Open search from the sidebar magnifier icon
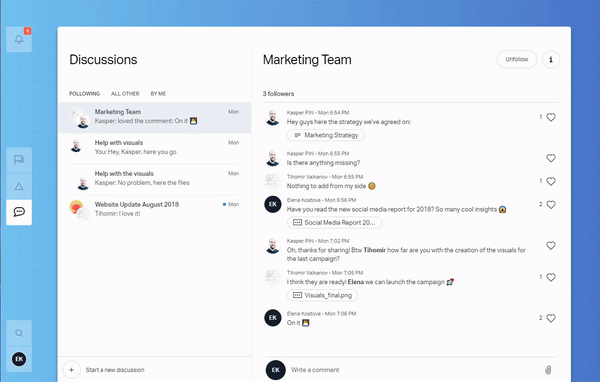Viewport: 600px width, 382px height. click(19, 333)
